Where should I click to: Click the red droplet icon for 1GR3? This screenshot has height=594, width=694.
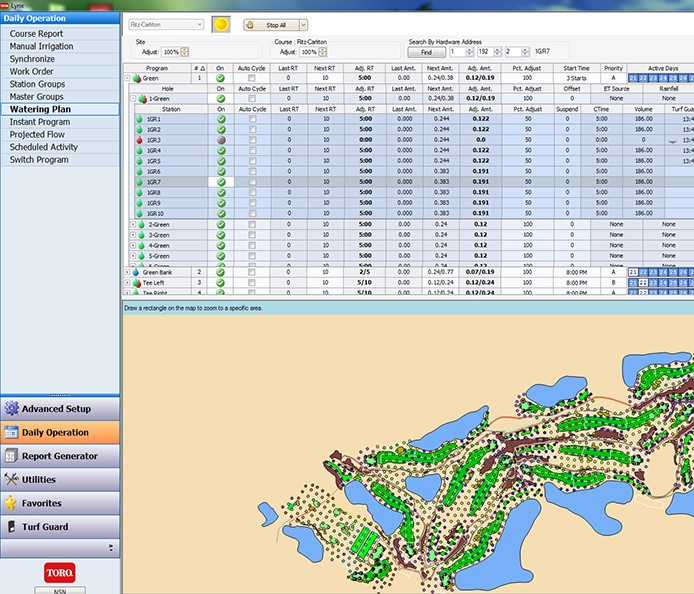[x=139, y=140]
